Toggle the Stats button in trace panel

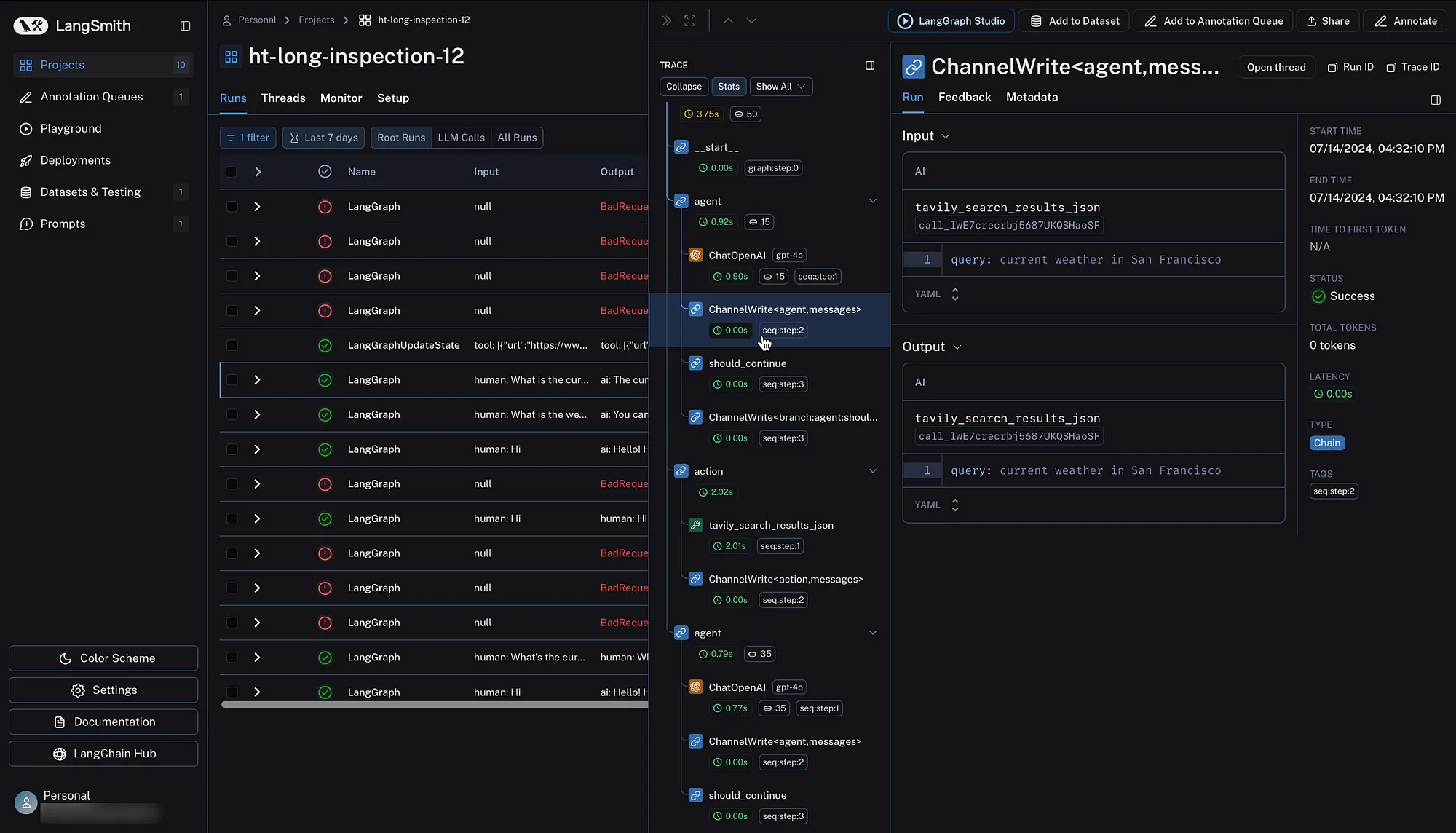coord(728,87)
